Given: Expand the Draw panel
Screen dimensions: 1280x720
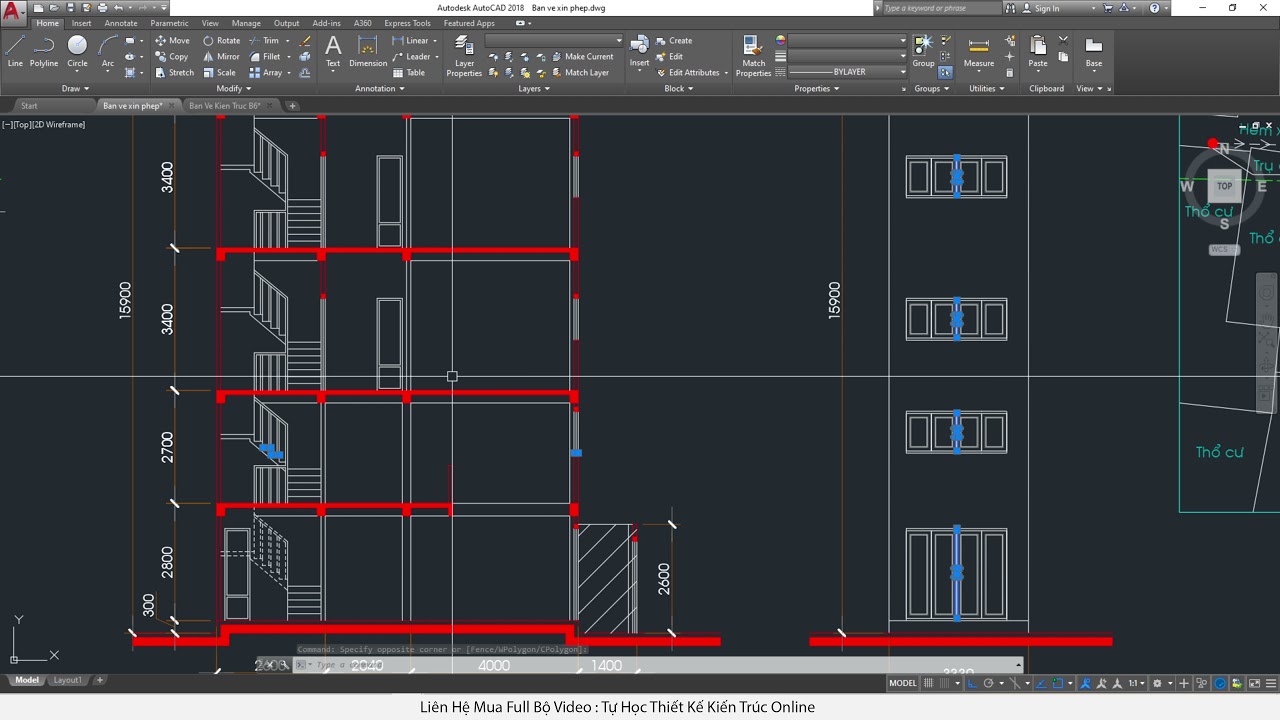Looking at the screenshot, I should coord(76,88).
